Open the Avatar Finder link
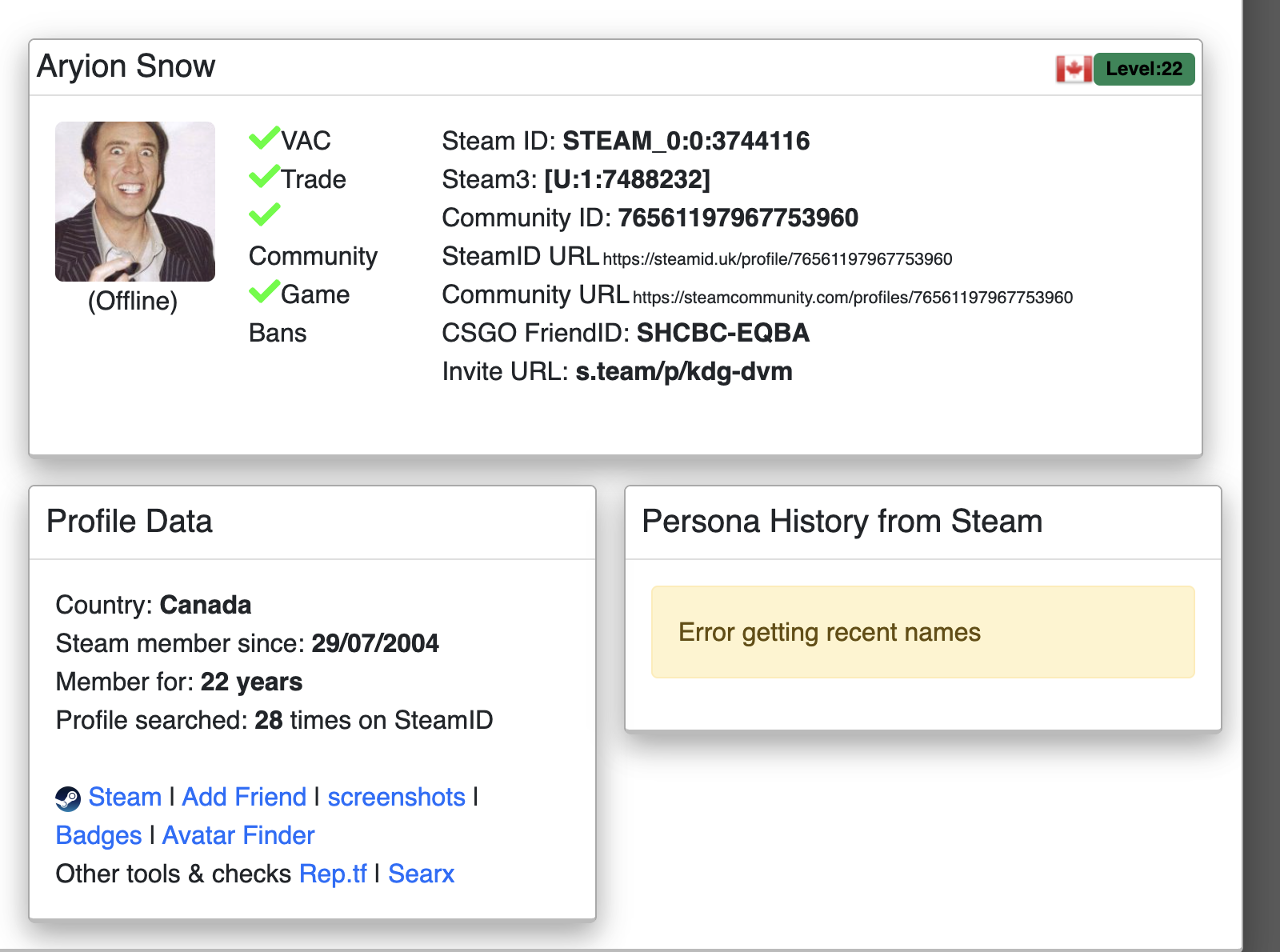1280x952 pixels. (238, 836)
